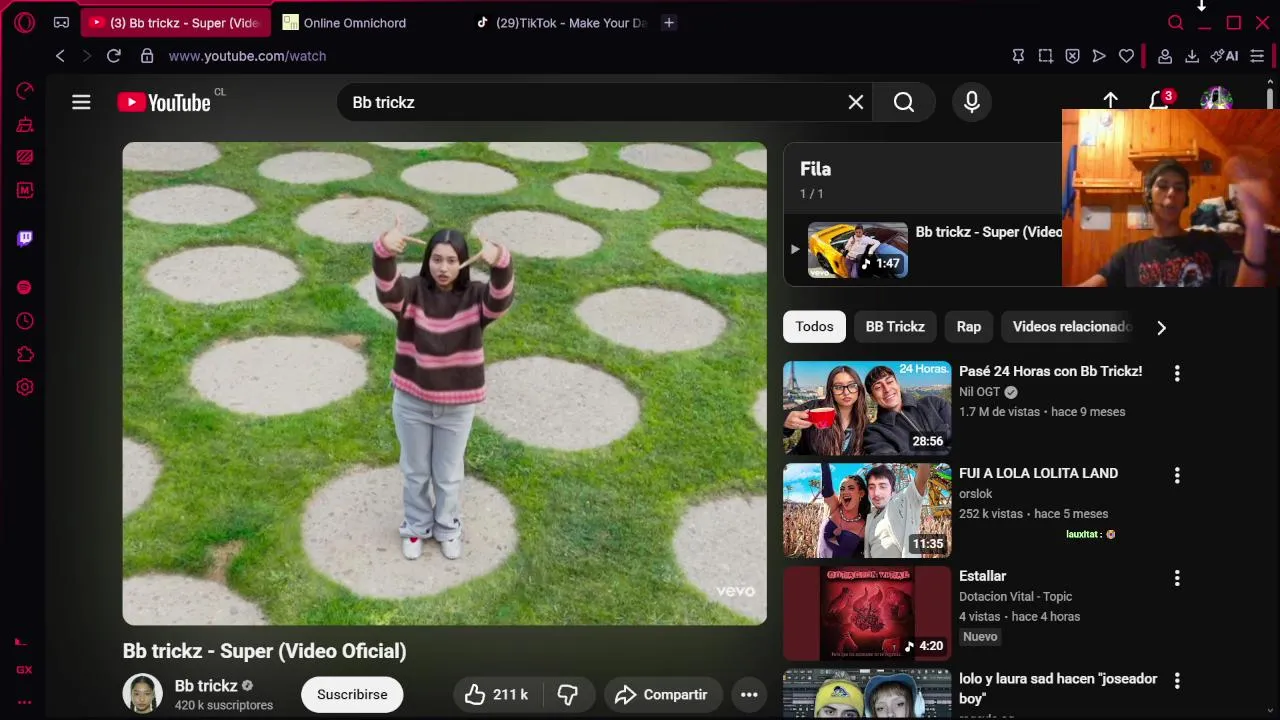Click the site padlock icon
The width and height of the screenshot is (1280, 720).
(147, 56)
